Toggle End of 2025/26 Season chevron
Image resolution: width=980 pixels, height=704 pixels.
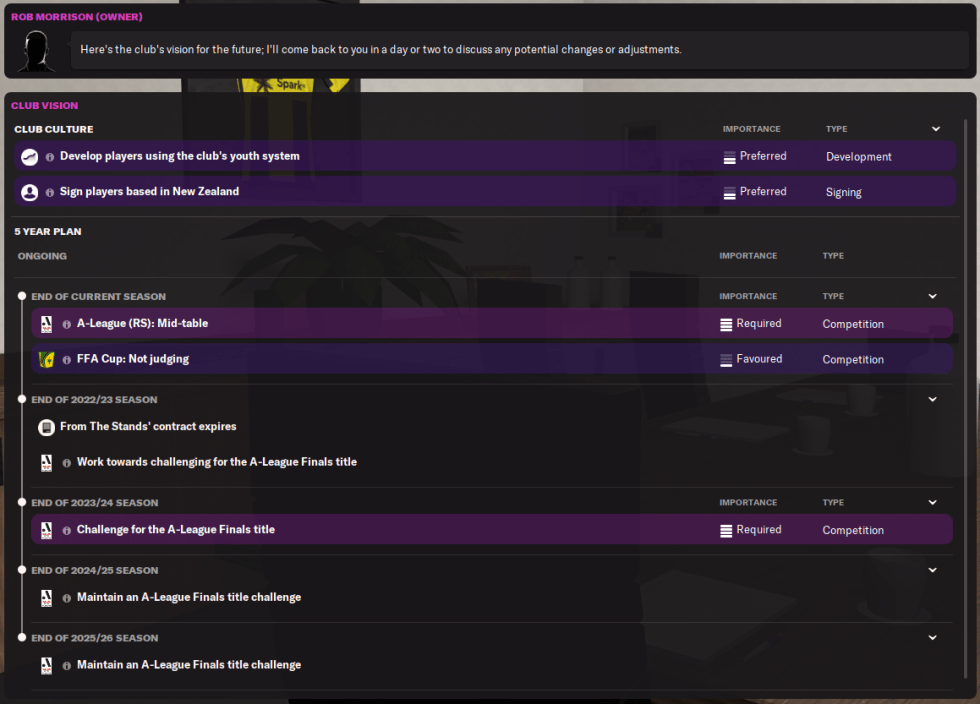point(932,638)
